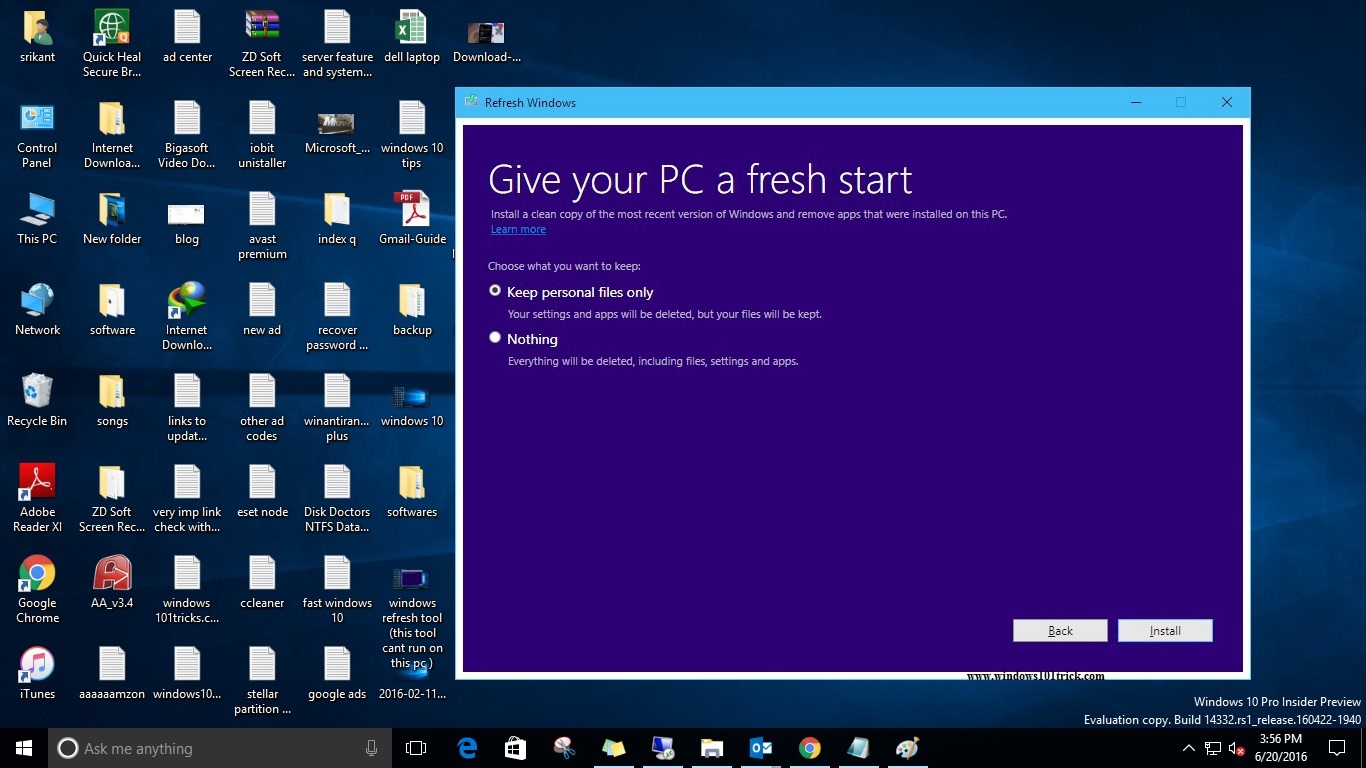Select the windows refresh tool icon
This screenshot has height=768, width=1366.
click(412, 618)
